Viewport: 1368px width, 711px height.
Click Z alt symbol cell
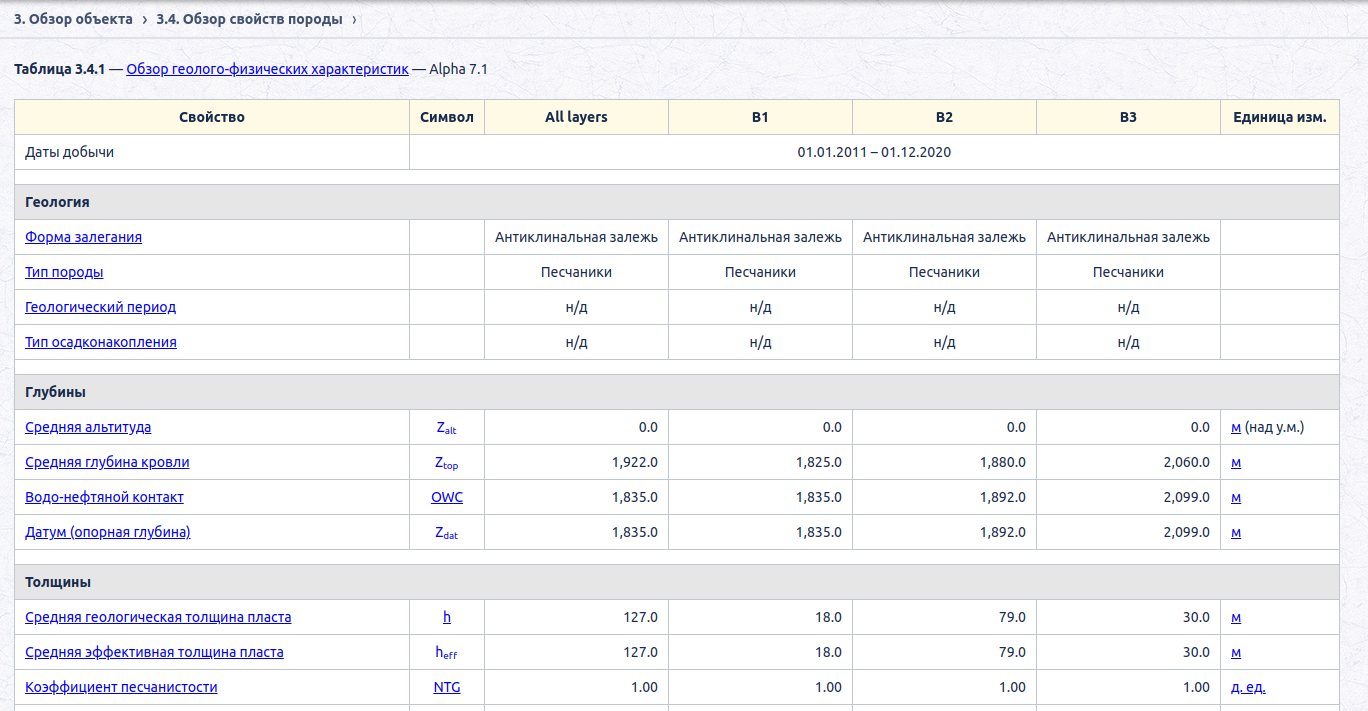[x=447, y=428]
